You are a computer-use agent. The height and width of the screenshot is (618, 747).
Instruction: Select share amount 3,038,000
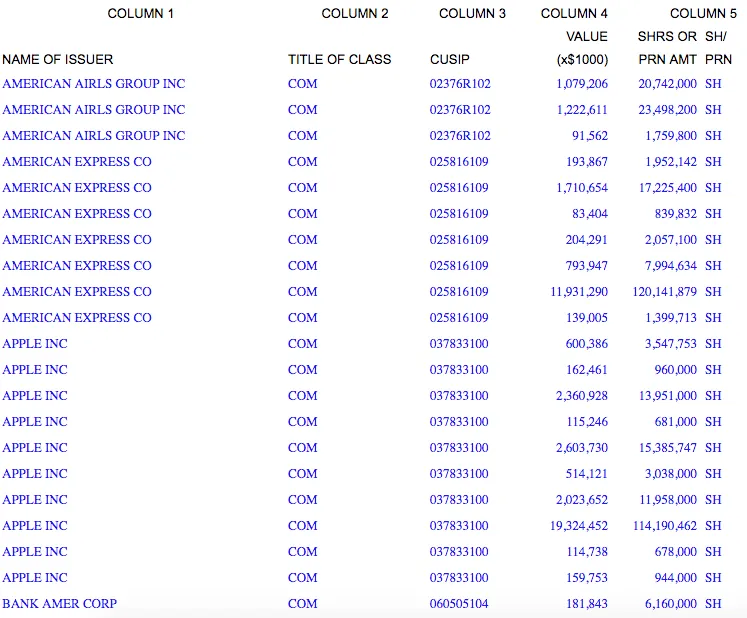[671, 474]
